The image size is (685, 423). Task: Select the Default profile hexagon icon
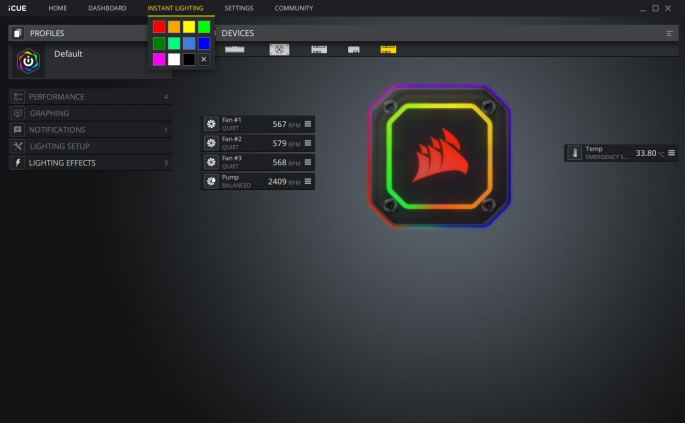pyautogui.click(x=28, y=61)
